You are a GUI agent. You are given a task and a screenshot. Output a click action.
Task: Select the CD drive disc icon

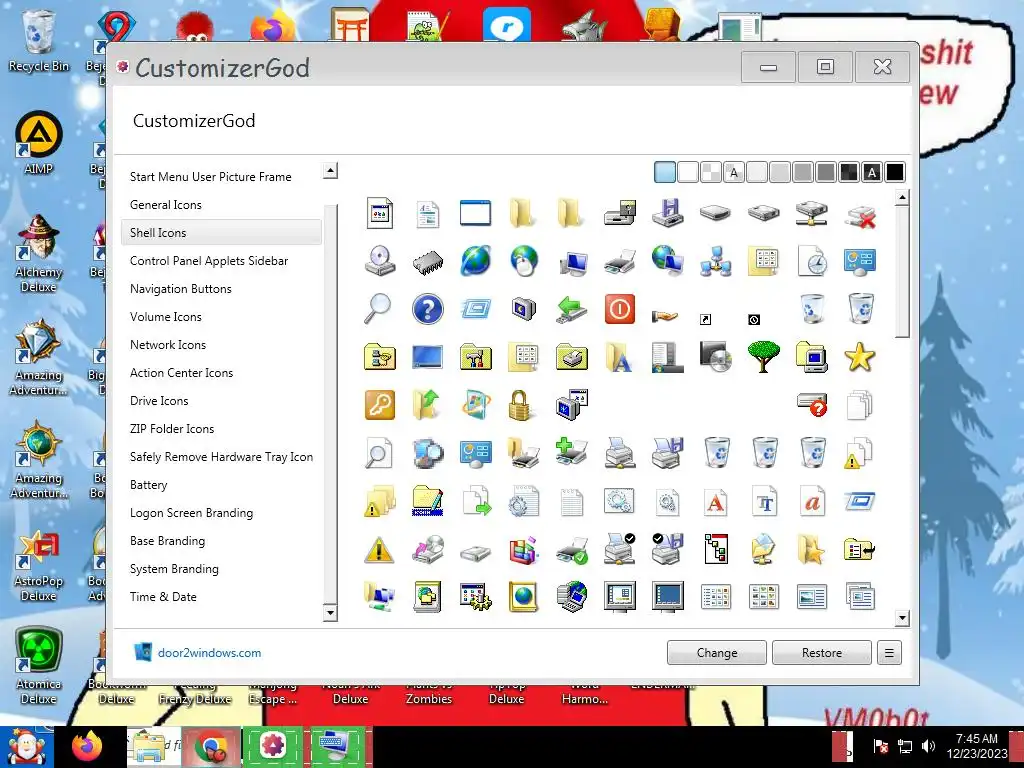379,261
